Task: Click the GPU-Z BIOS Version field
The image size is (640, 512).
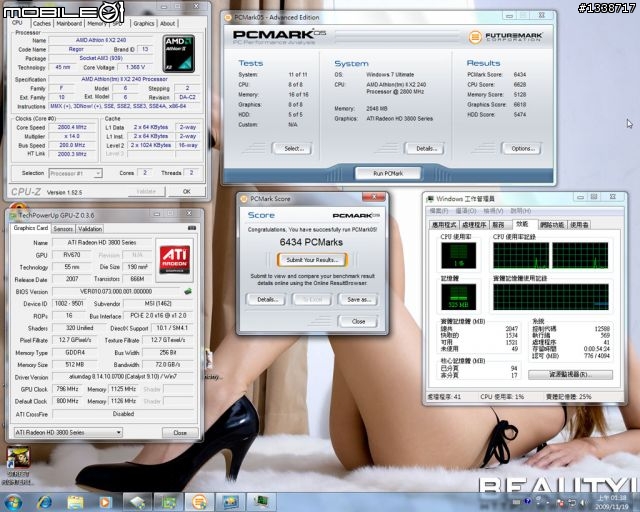Action: point(116,292)
